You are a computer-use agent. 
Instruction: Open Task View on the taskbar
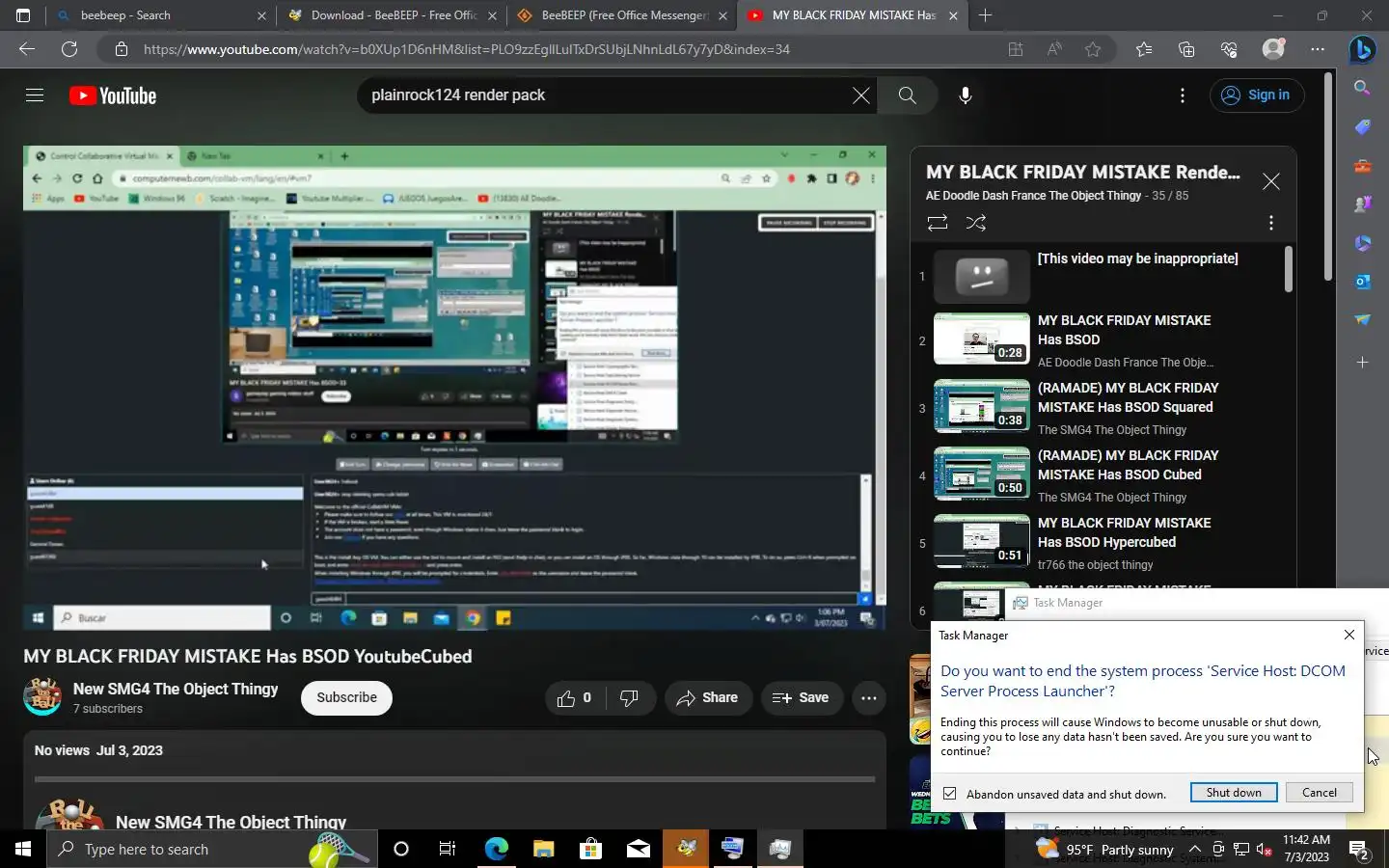click(448, 849)
